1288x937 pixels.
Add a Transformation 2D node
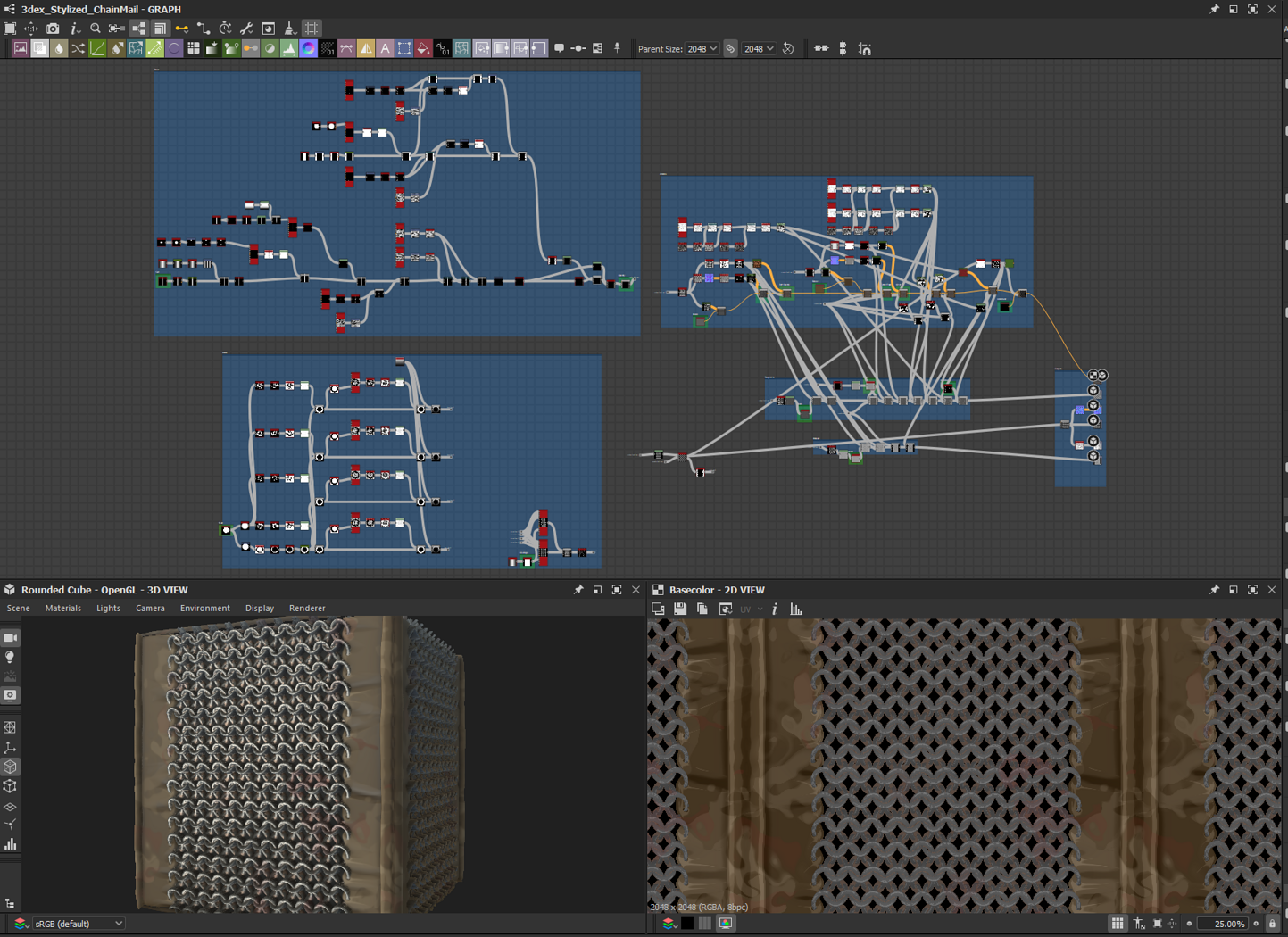pos(404,49)
